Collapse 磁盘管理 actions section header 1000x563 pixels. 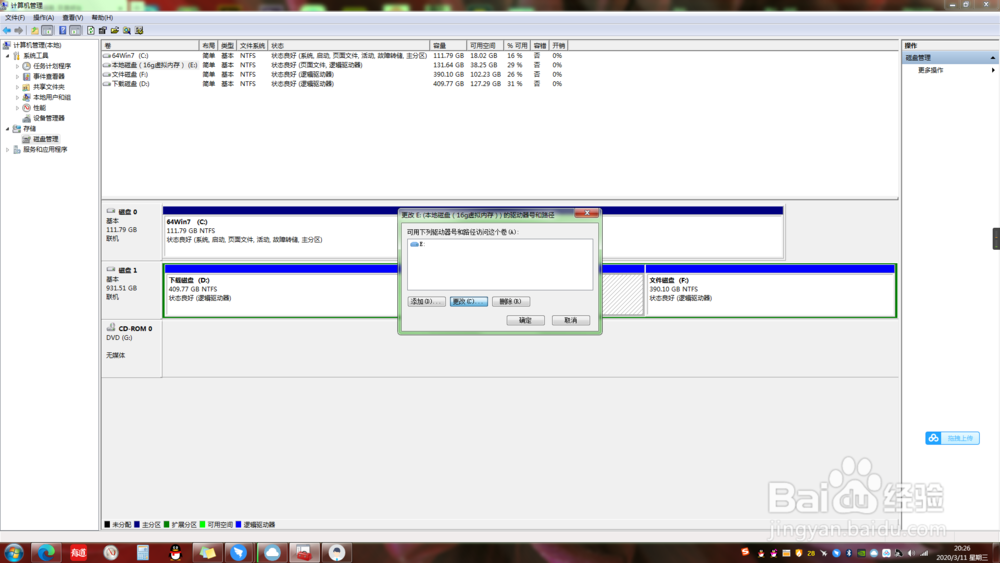(x=992, y=58)
